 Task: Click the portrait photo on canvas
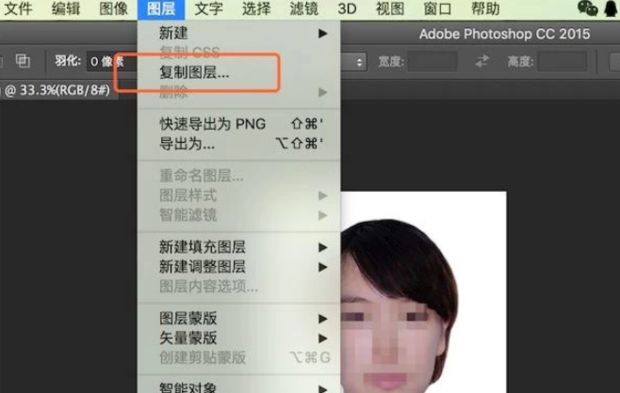click(423, 293)
